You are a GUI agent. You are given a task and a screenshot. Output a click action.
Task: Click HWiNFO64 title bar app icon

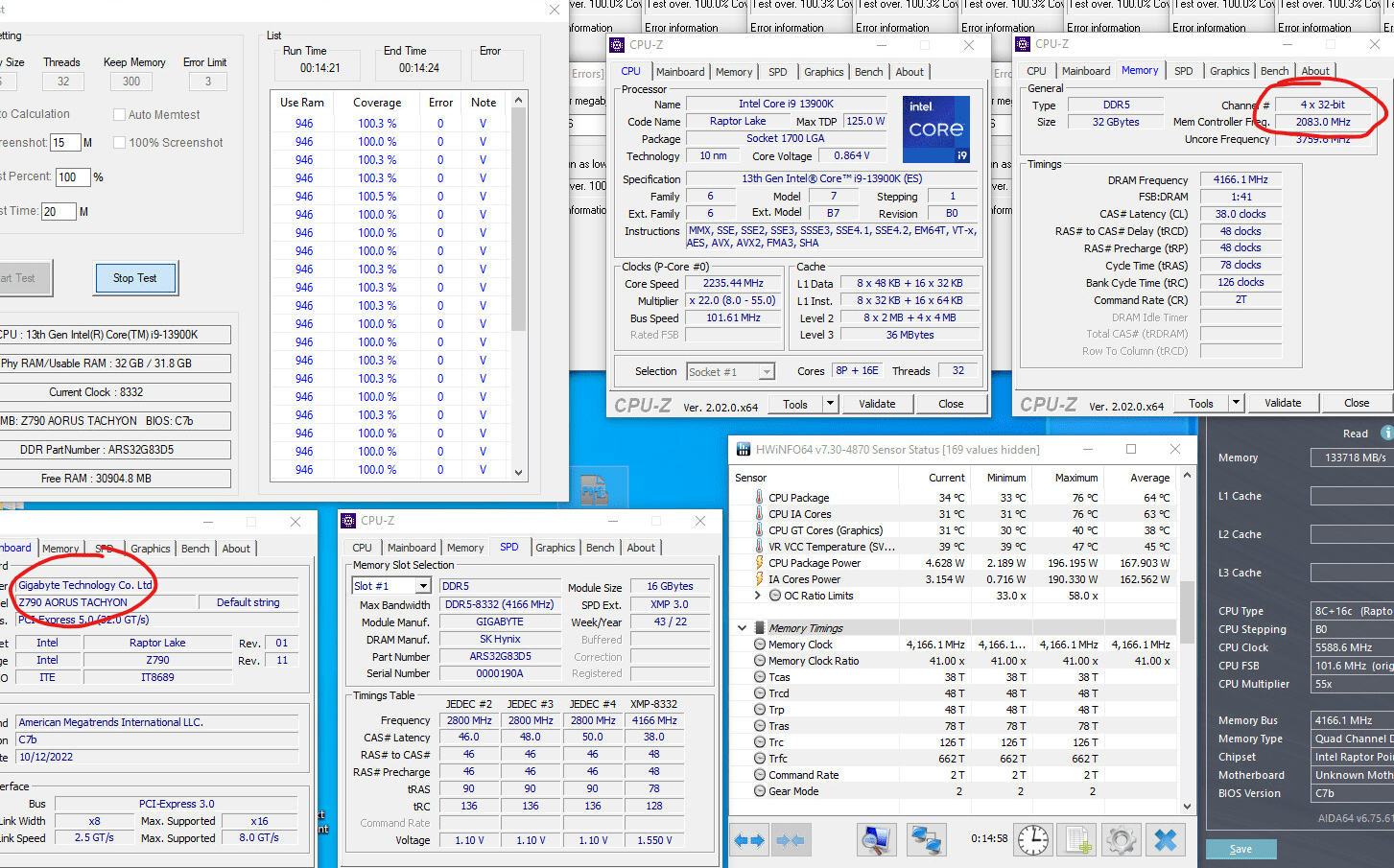[x=744, y=449]
